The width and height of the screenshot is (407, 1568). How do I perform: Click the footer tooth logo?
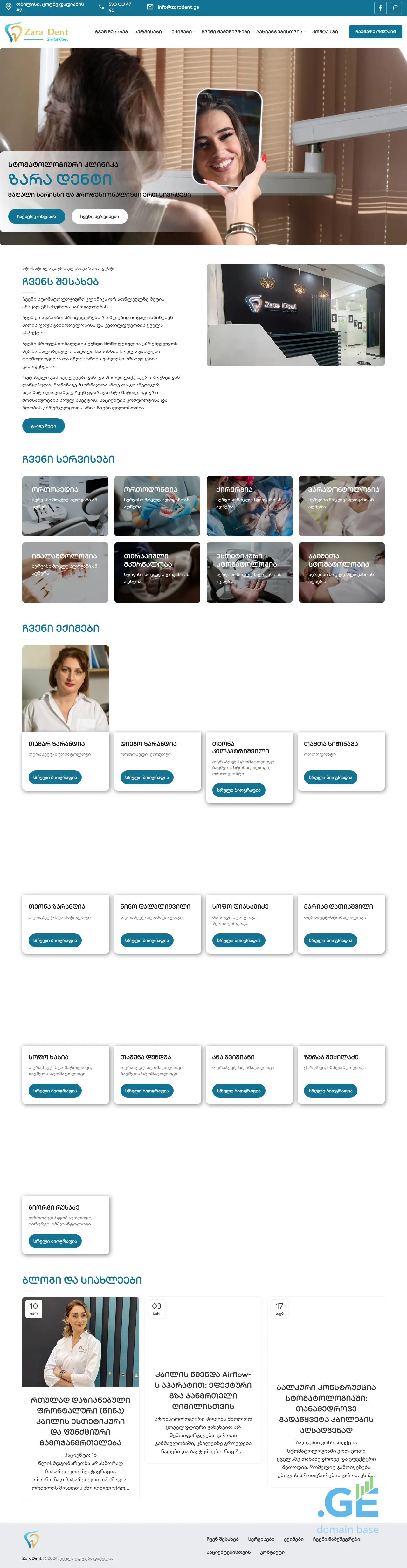(32, 1540)
